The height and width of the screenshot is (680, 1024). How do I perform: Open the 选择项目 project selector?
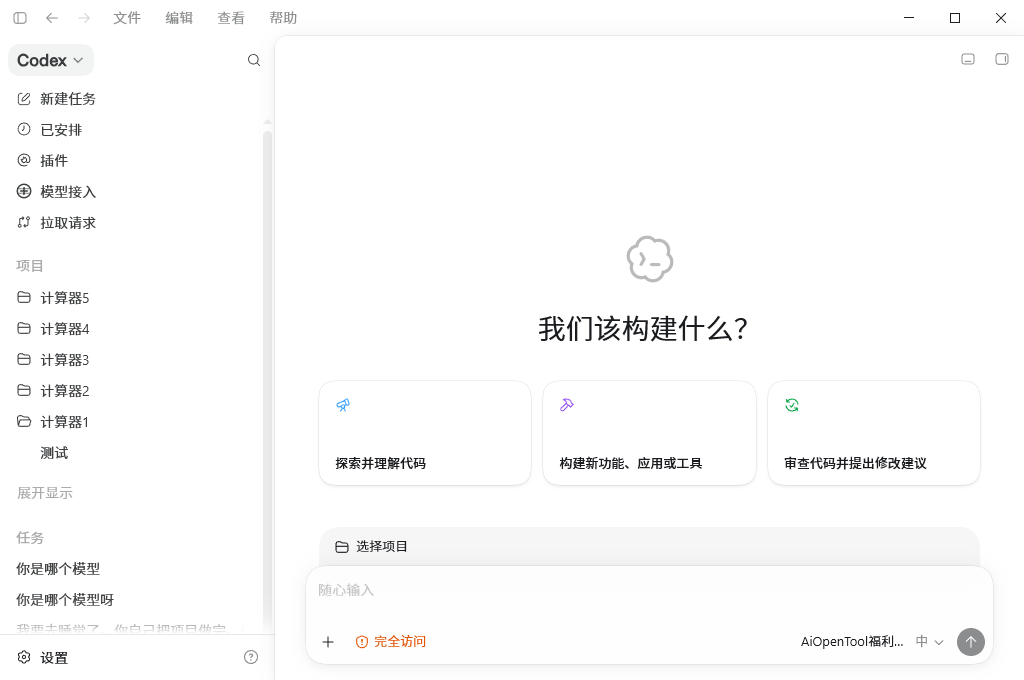371,547
